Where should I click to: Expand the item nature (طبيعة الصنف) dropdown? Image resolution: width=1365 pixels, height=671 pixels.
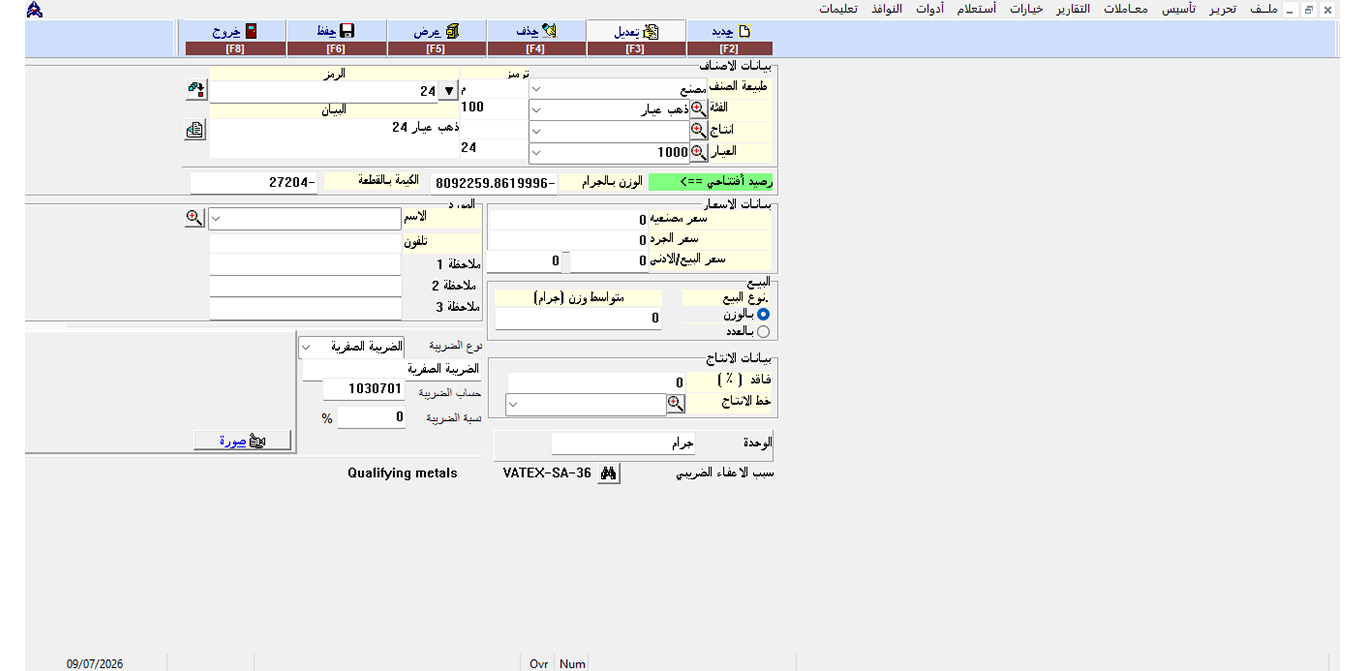pos(537,88)
